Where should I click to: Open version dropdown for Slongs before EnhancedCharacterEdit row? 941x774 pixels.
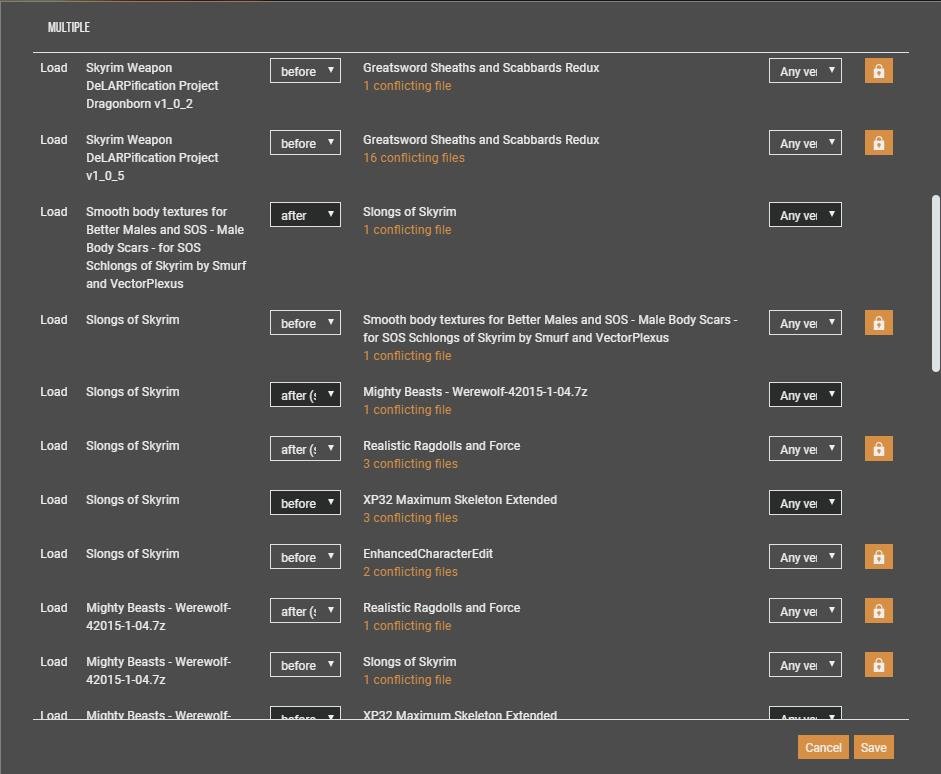pos(805,557)
